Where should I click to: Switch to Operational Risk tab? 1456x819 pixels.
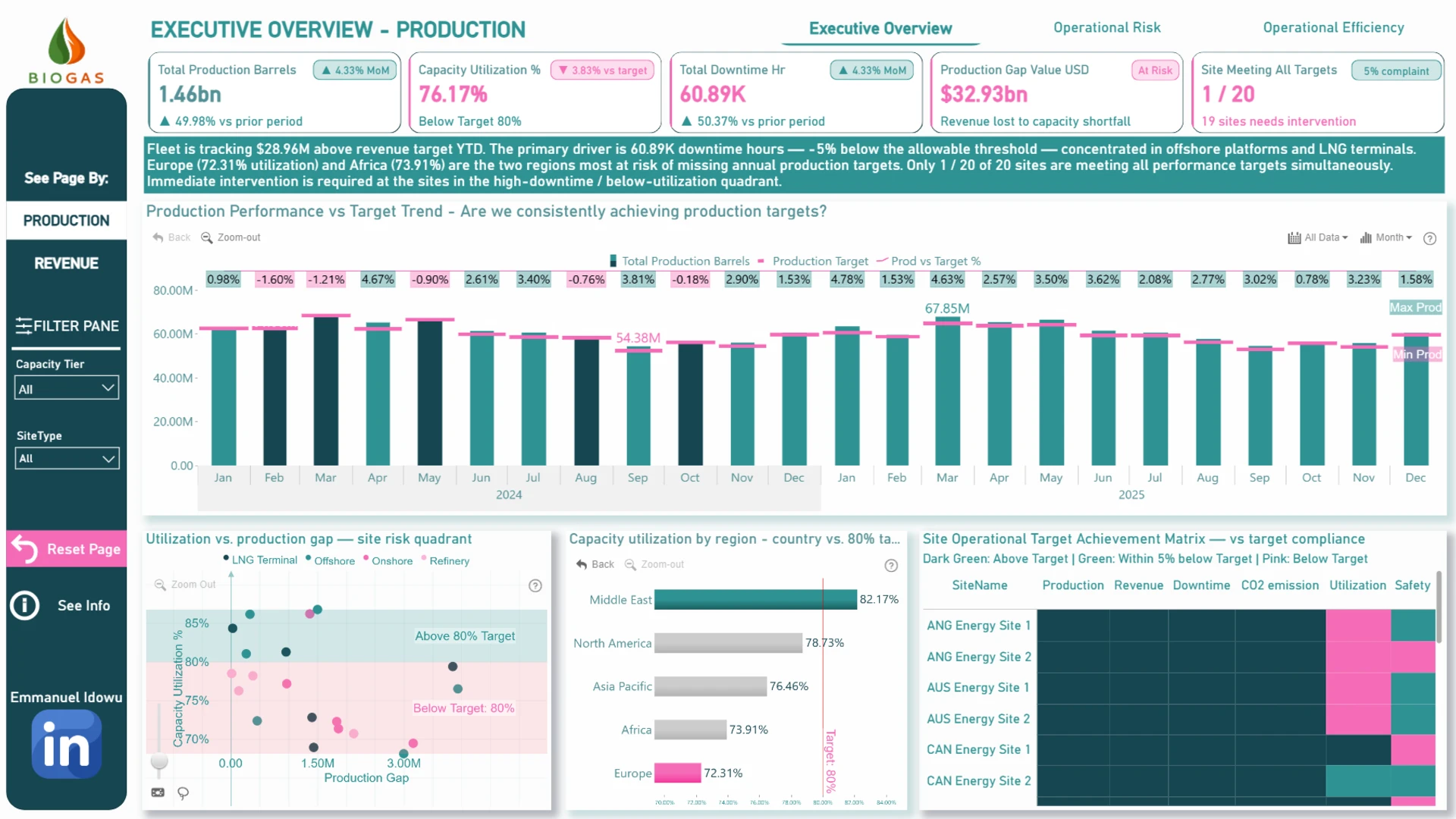click(1106, 28)
